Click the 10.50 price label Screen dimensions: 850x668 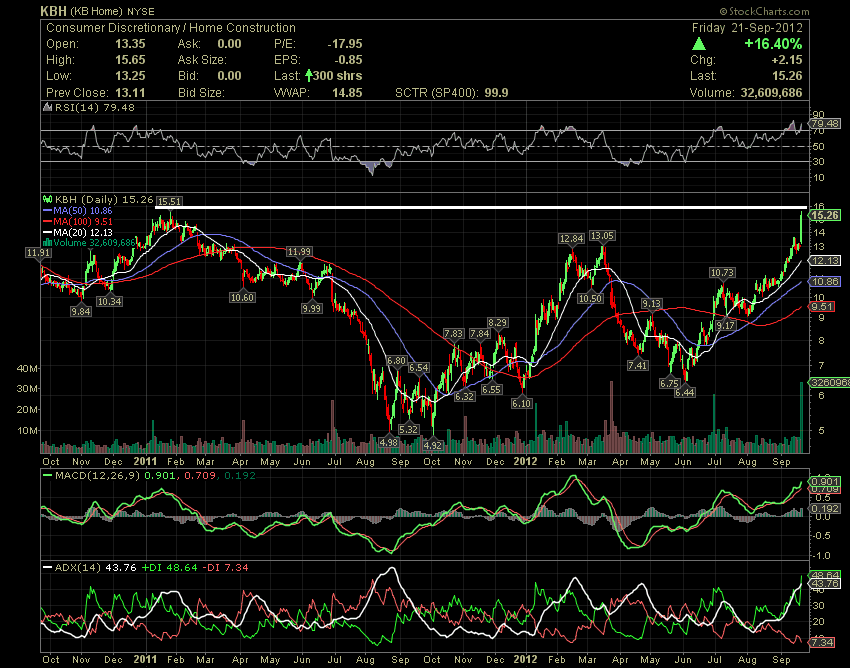(x=590, y=298)
